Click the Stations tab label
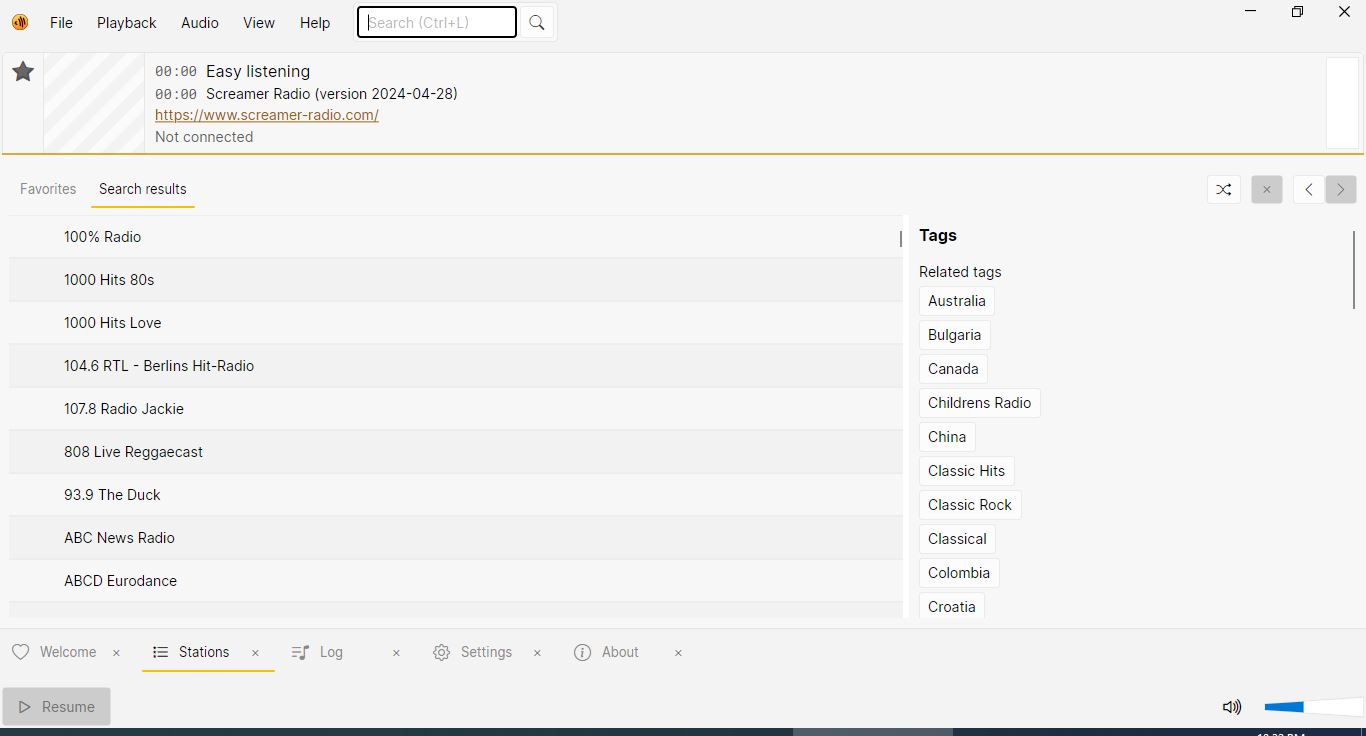 coord(204,652)
